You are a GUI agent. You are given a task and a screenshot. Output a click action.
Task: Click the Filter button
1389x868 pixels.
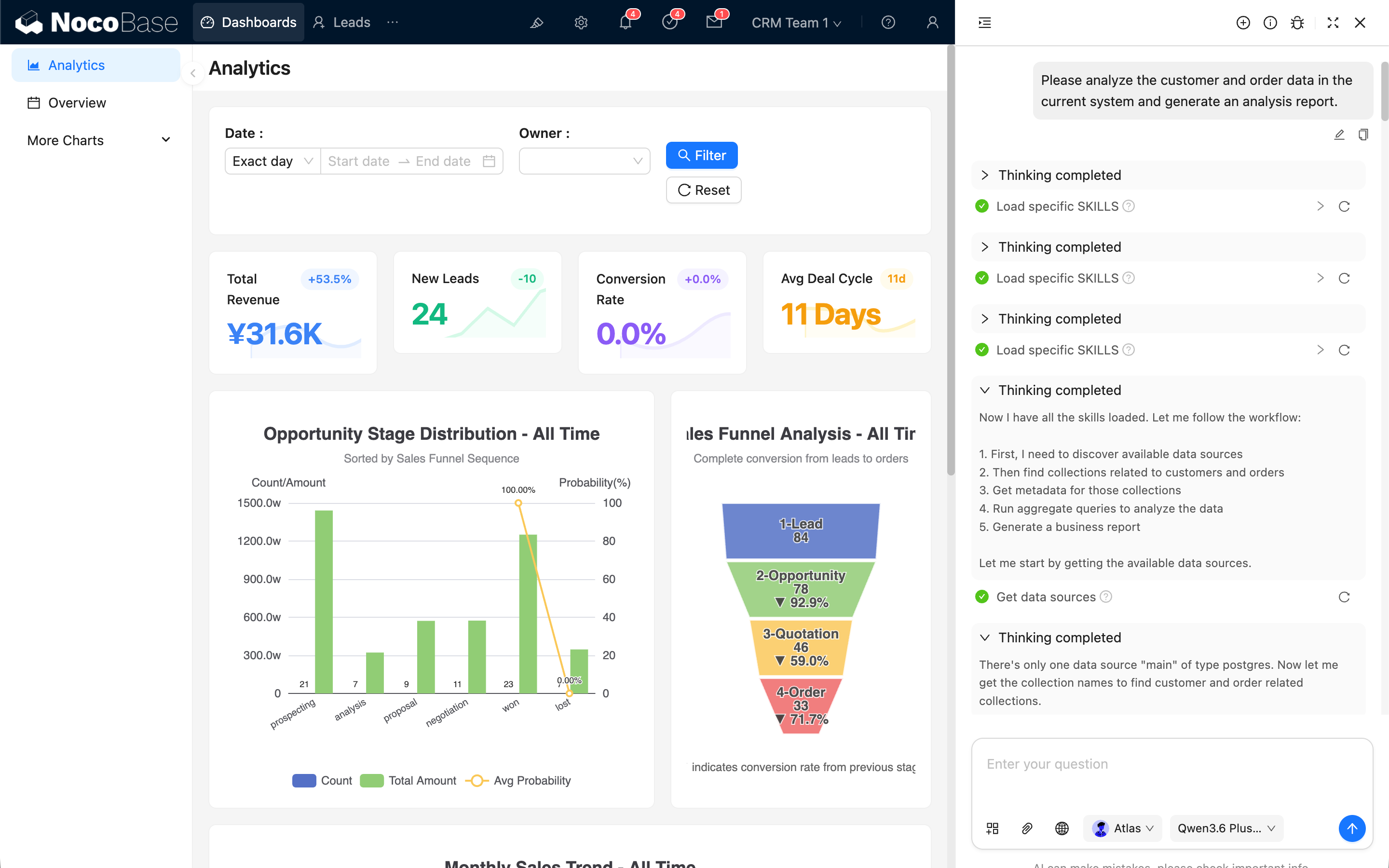(701, 156)
